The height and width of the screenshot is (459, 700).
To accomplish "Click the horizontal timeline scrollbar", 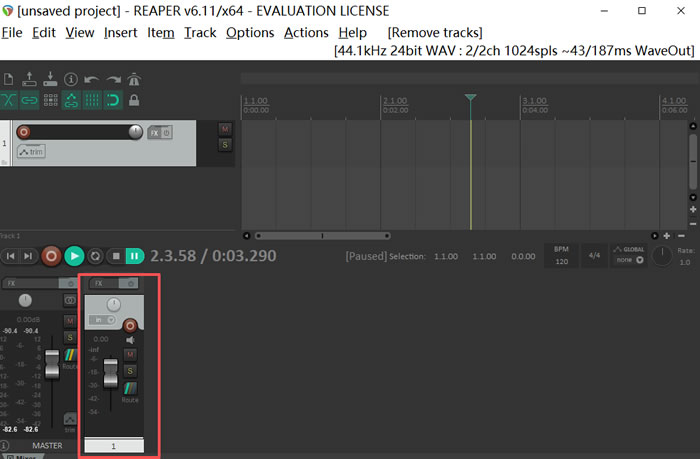I will point(322,236).
